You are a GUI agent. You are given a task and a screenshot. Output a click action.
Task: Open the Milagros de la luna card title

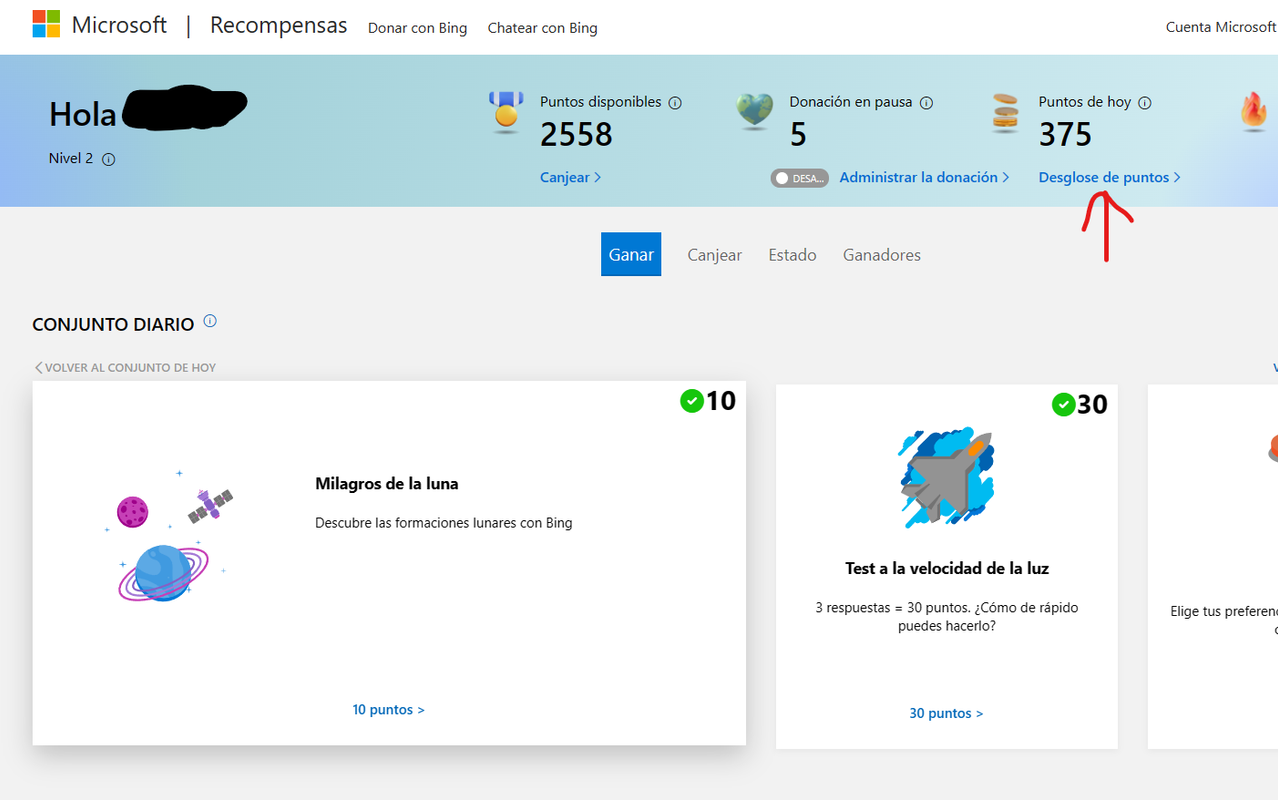pyautogui.click(x=386, y=484)
